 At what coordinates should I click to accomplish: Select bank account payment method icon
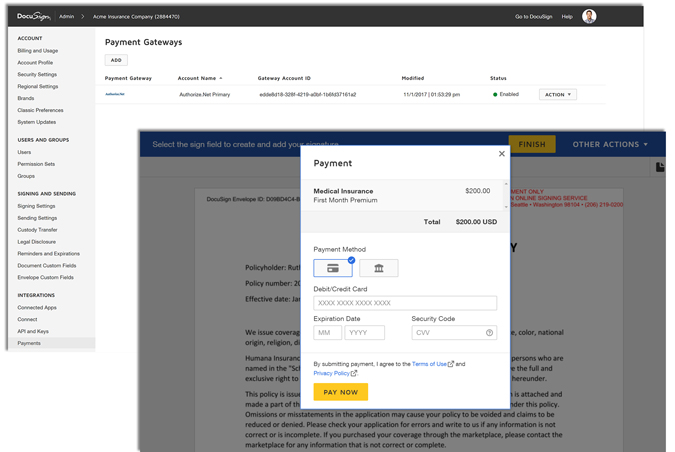(378, 268)
